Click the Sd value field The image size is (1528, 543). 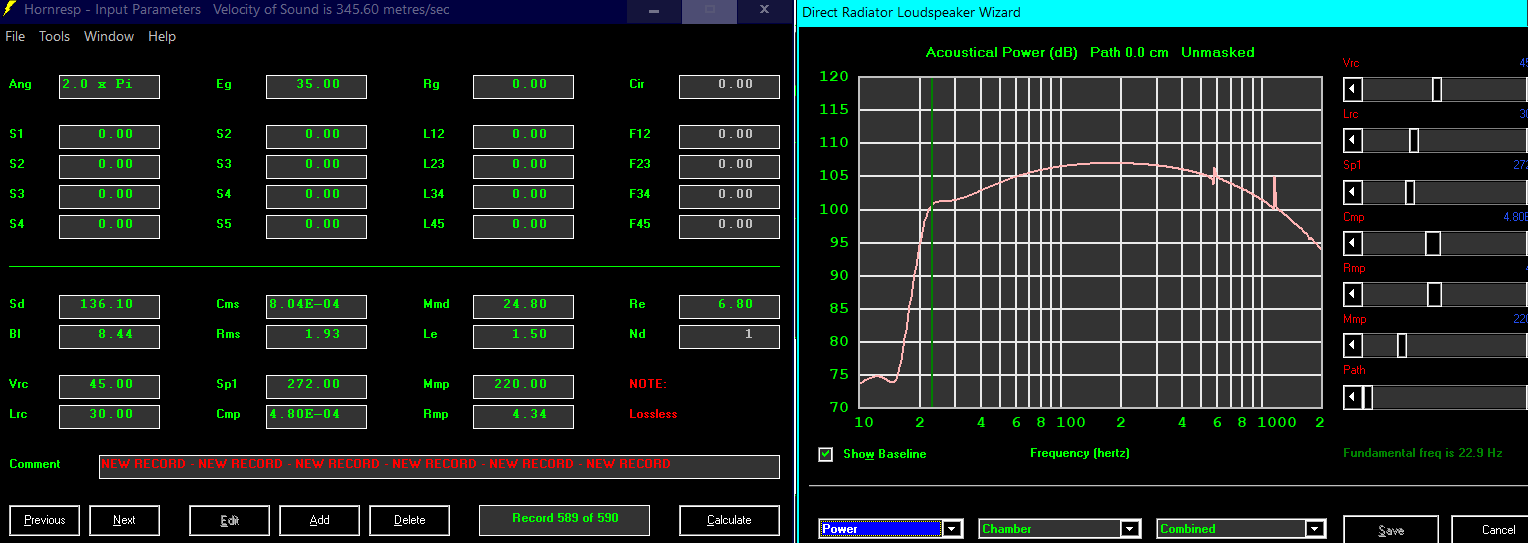[109, 306]
